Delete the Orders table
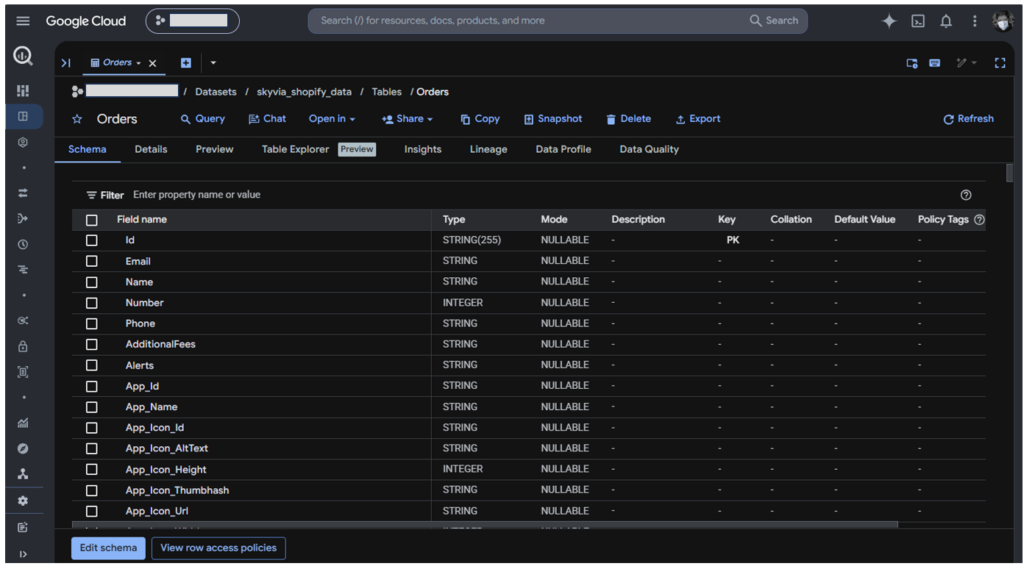Screen dimensions: 1024x566 [628, 119]
